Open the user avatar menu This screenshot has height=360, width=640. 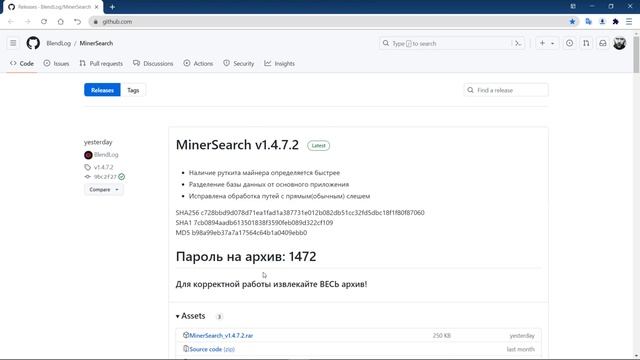click(x=620, y=43)
